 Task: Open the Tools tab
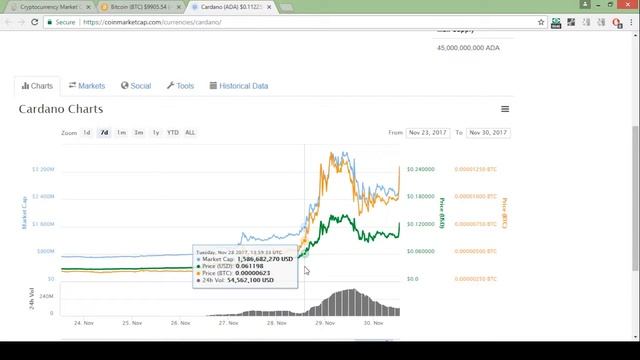(x=180, y=86)
